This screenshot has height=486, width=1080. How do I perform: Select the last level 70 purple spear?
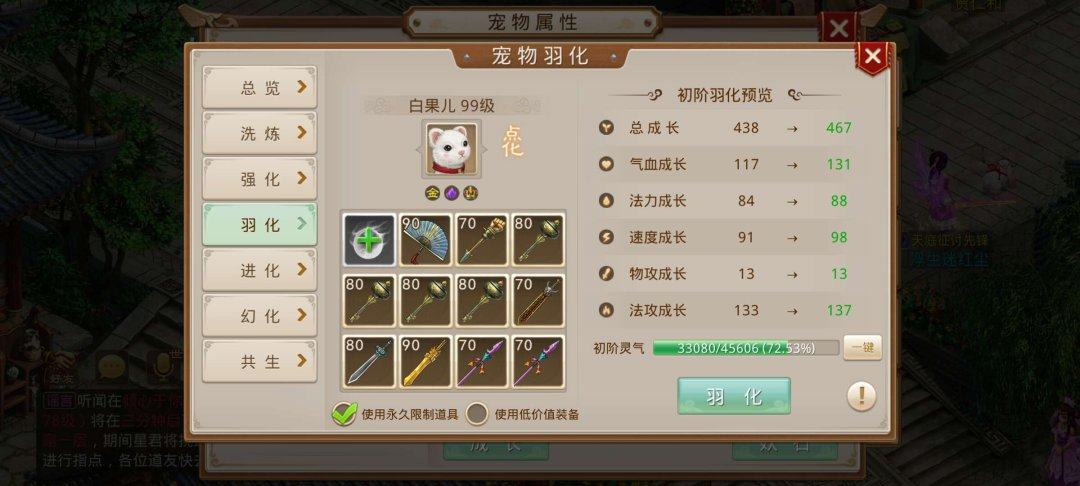point(538,361)
